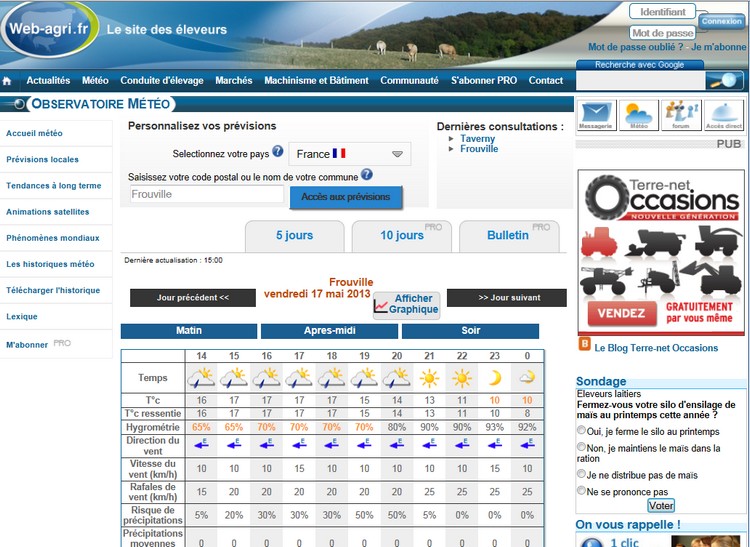The image size is (750, 547).
Task: Click weather icon for hour 17
Action: [299, 377]
